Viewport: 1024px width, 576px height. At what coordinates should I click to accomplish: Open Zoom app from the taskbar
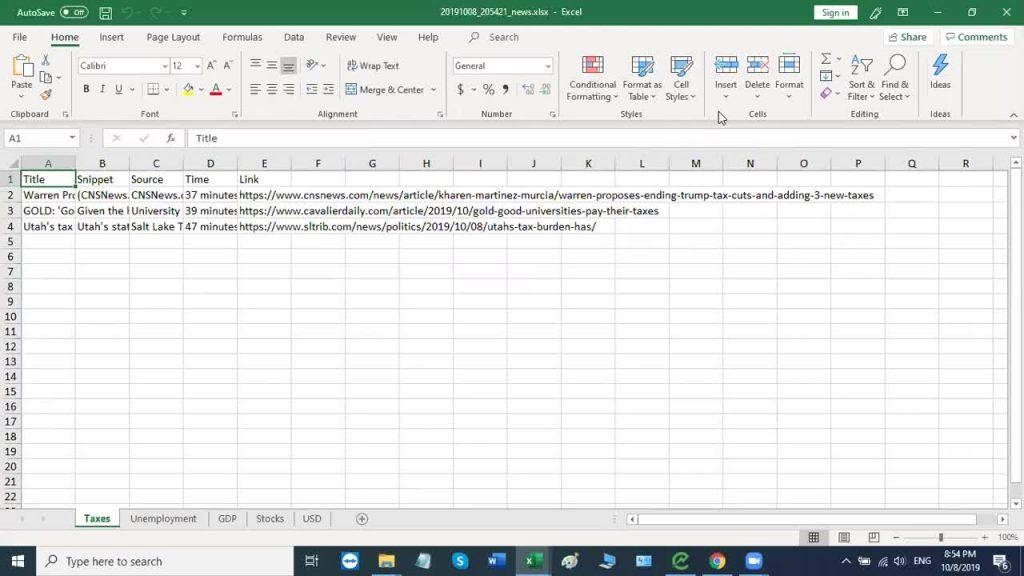pos(754,561)
